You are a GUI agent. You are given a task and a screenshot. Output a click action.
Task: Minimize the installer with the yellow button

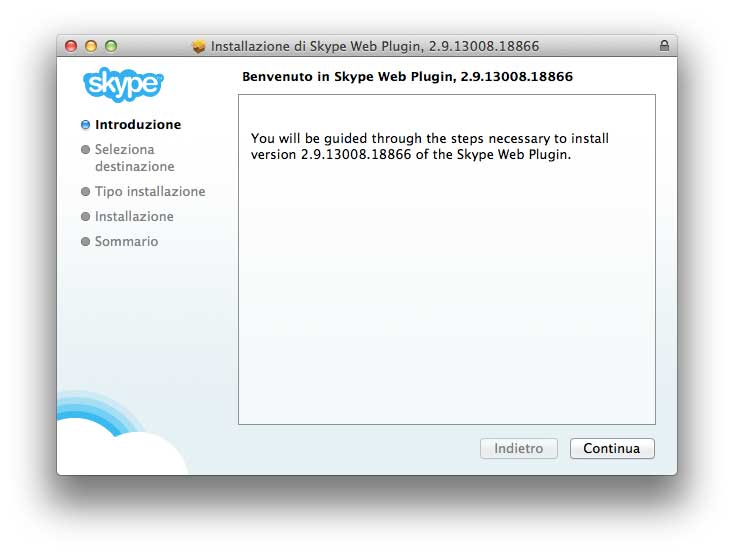91,46
